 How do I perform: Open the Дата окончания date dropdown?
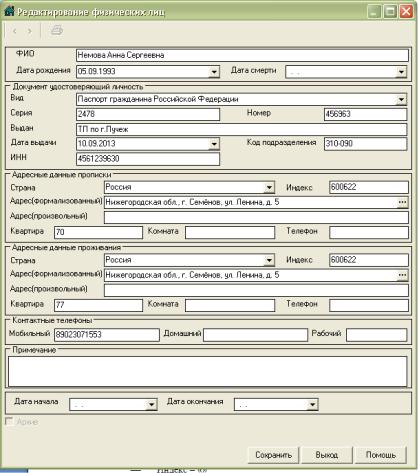tap(312, 405)
